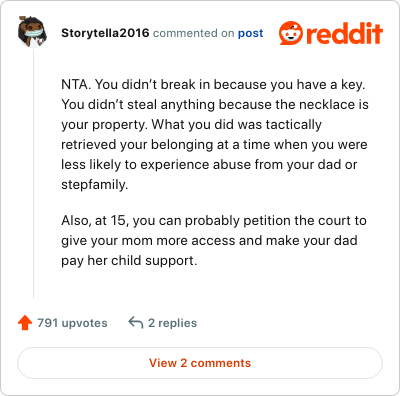This screenshot has height=396, width=400.
Task: Open Storytella2016's masked avatar image
Action: (32, 32)
